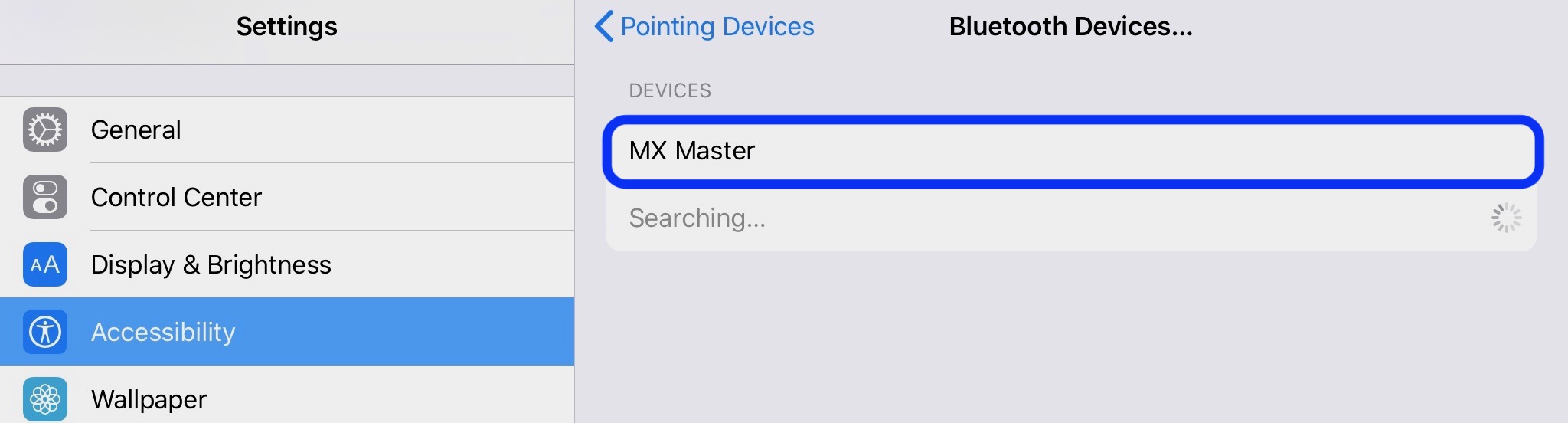
Task: Tap the Wallpaper flower icon
Action: [45, 399]
